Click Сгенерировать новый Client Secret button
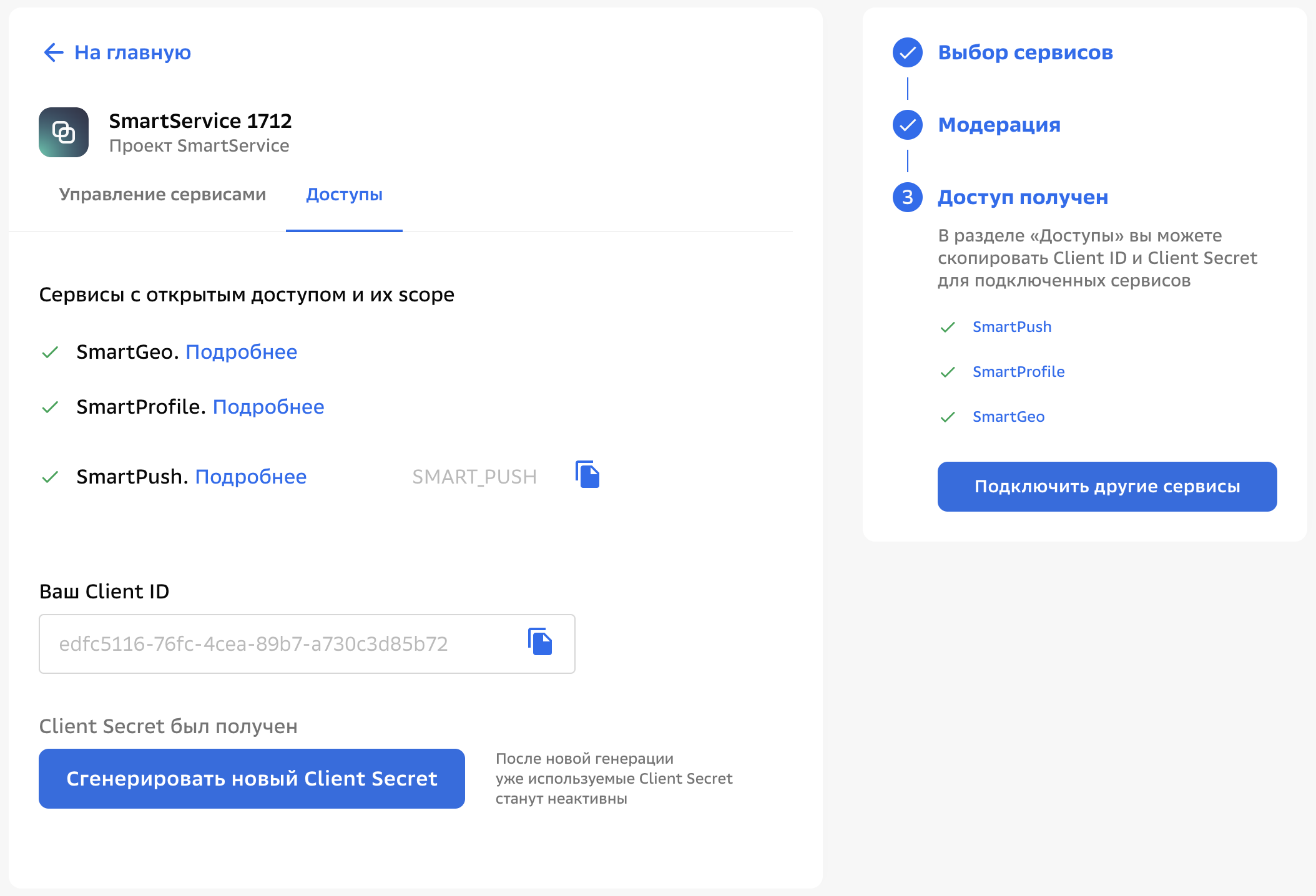The width and height of the screenshot is (1316, 896). [x=252, y=779]
